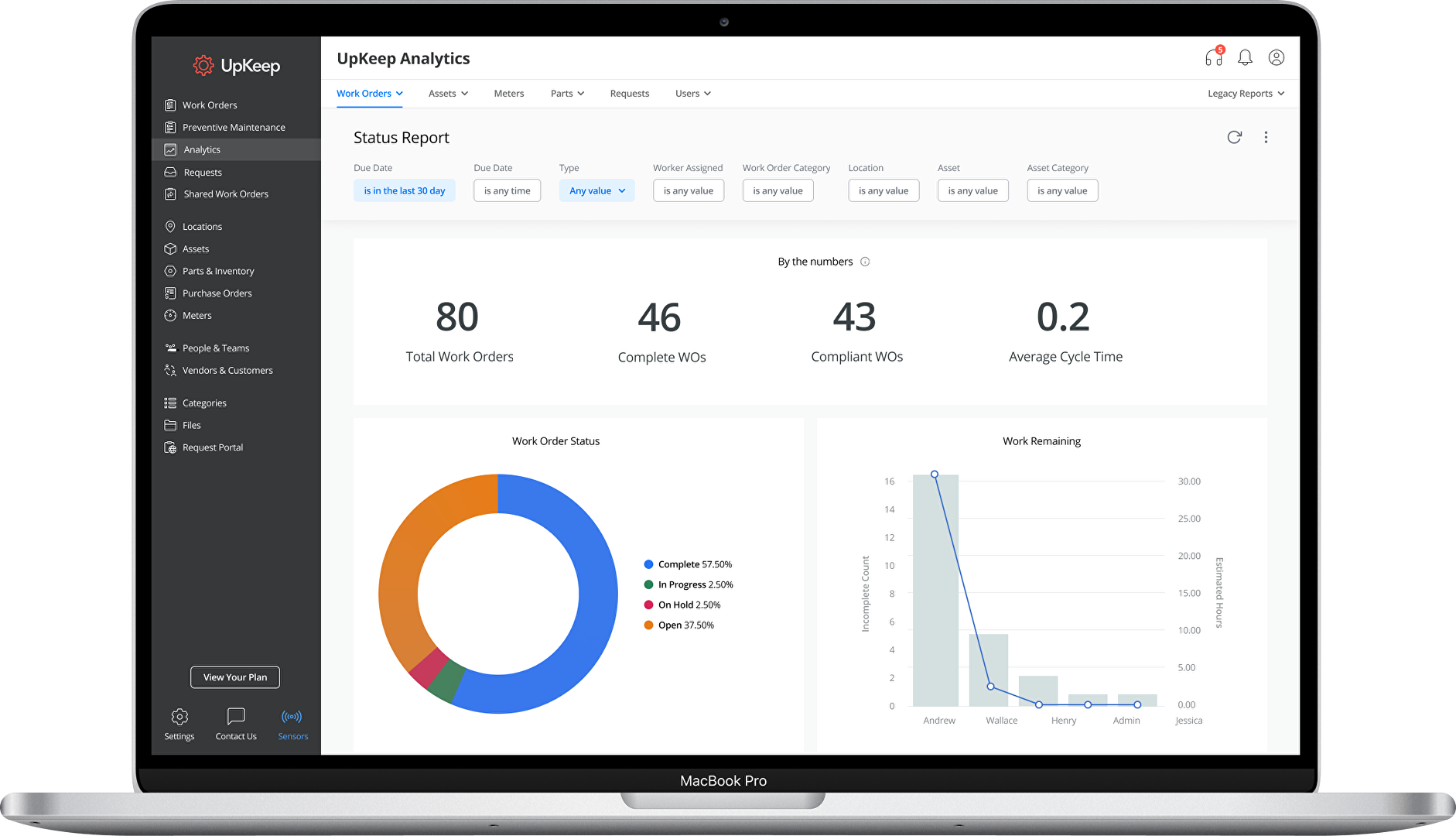Viewport: 1456px width, 836px height.
Task: Refresh the Status Report
Action: [x=1234, y=137]
